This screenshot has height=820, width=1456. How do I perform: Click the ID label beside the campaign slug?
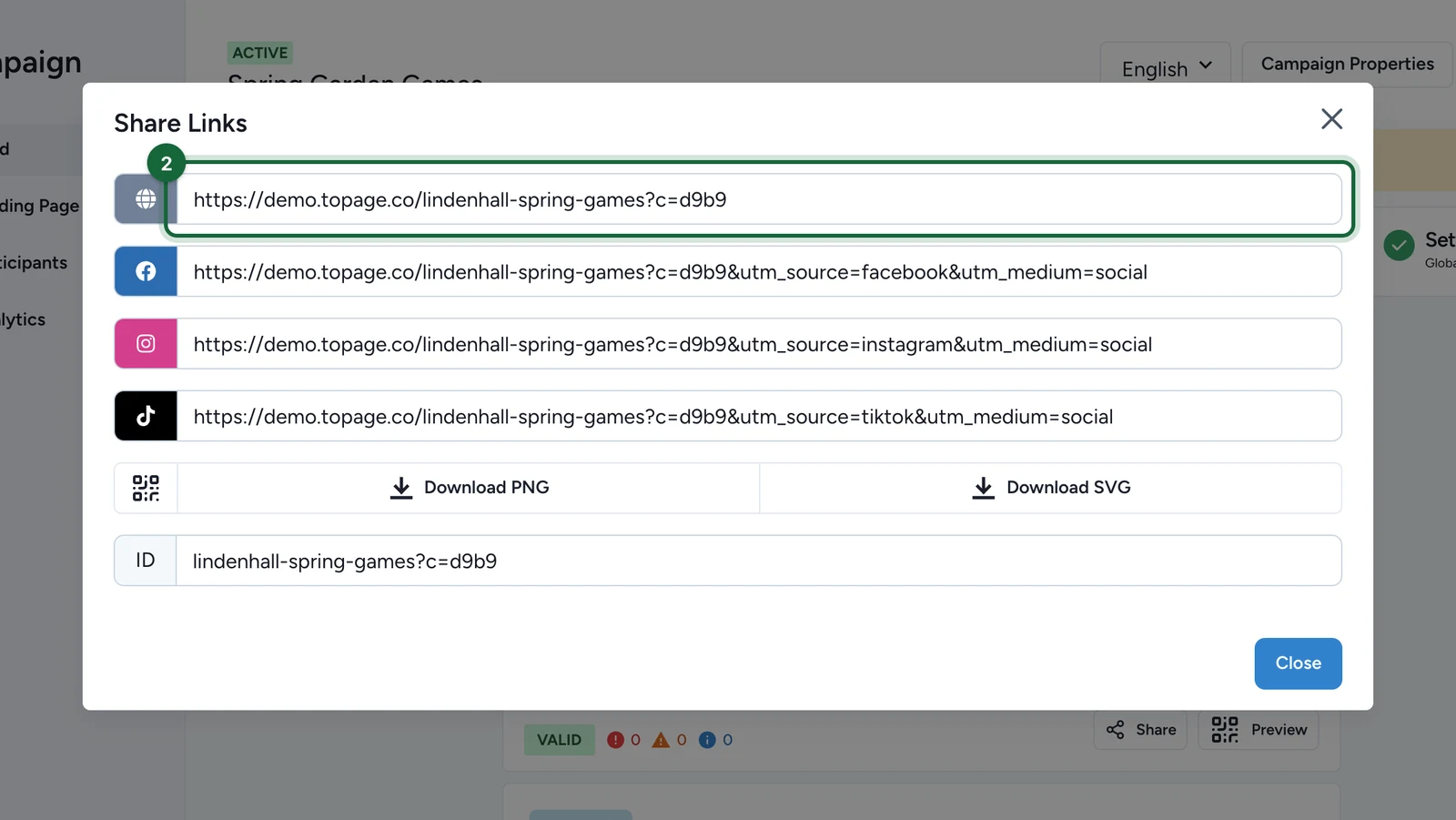pyautogui.click(x=146, y=561)
